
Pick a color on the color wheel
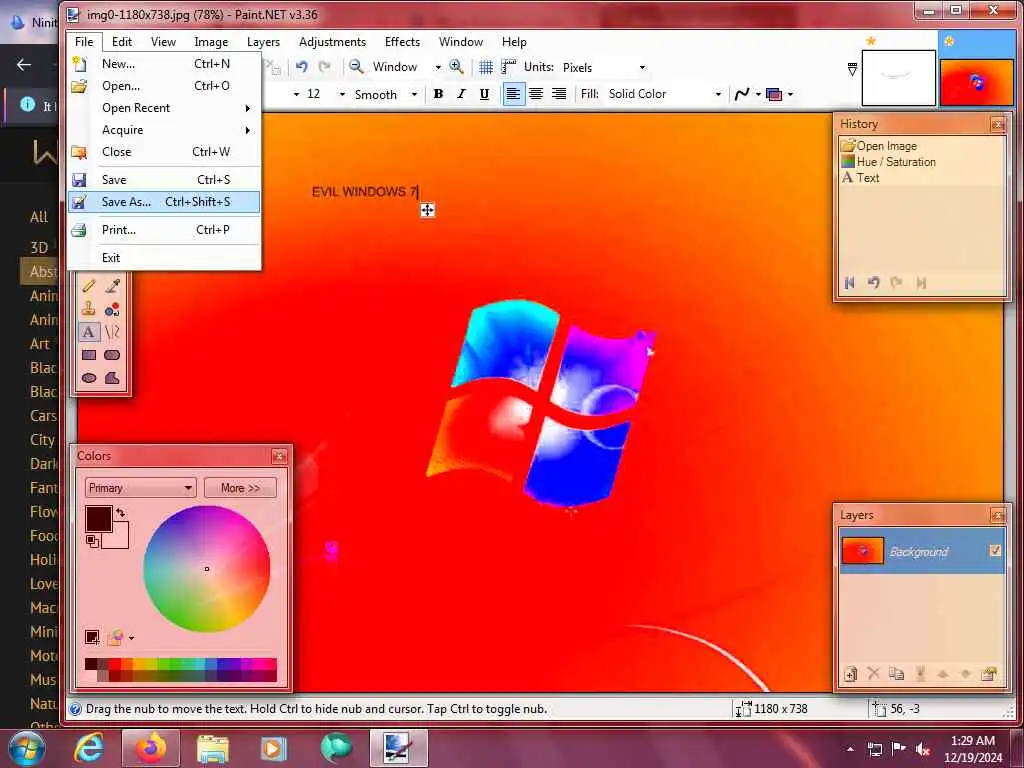206,569
